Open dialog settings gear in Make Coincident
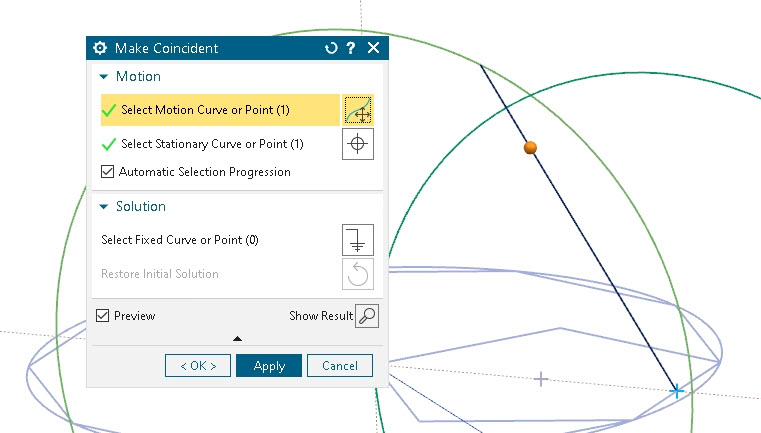The width and height of the screenshot is (761, 433). [x=100, y=48]
